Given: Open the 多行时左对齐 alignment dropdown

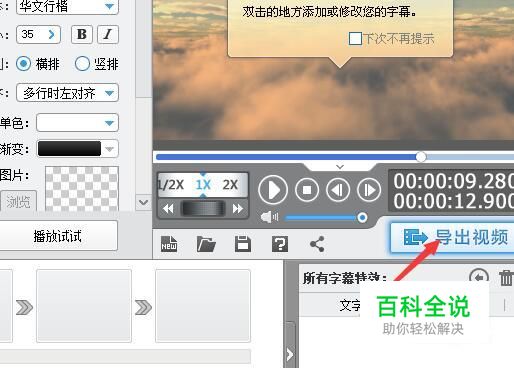Looking at the screenshot, I should click(67, 93).
